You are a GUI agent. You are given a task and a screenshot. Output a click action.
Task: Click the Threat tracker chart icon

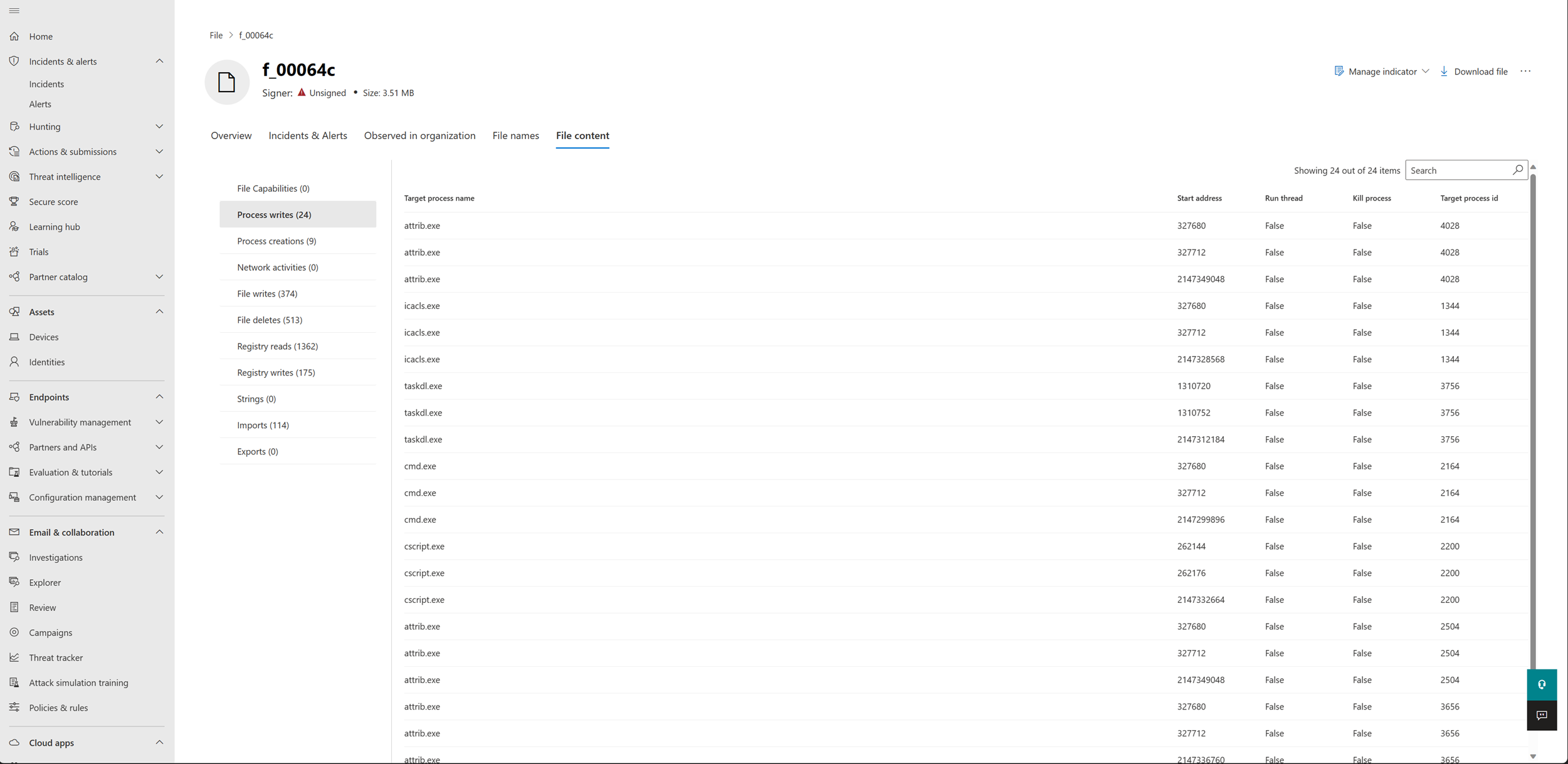tap(14, 657)
